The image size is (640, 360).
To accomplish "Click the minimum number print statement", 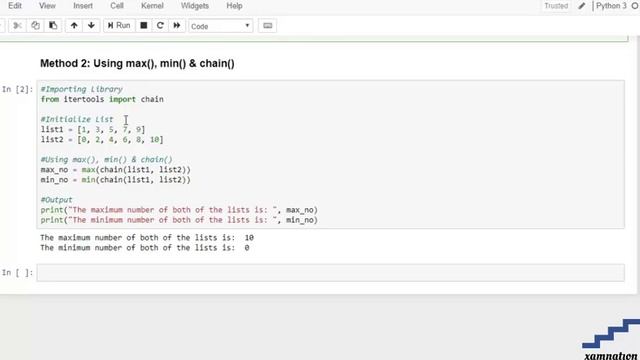I will pos(179,220).
